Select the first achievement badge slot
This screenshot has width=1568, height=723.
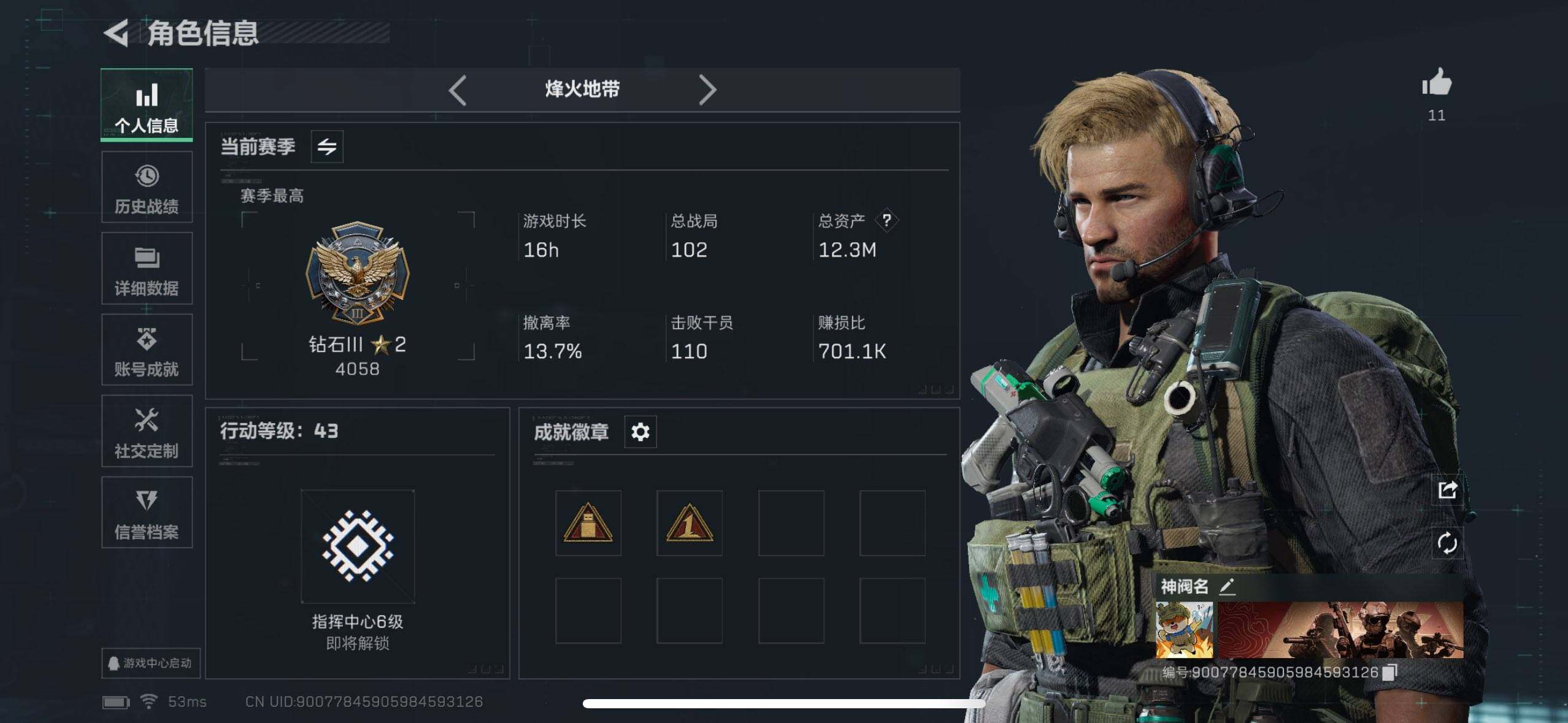pos(588,523)
